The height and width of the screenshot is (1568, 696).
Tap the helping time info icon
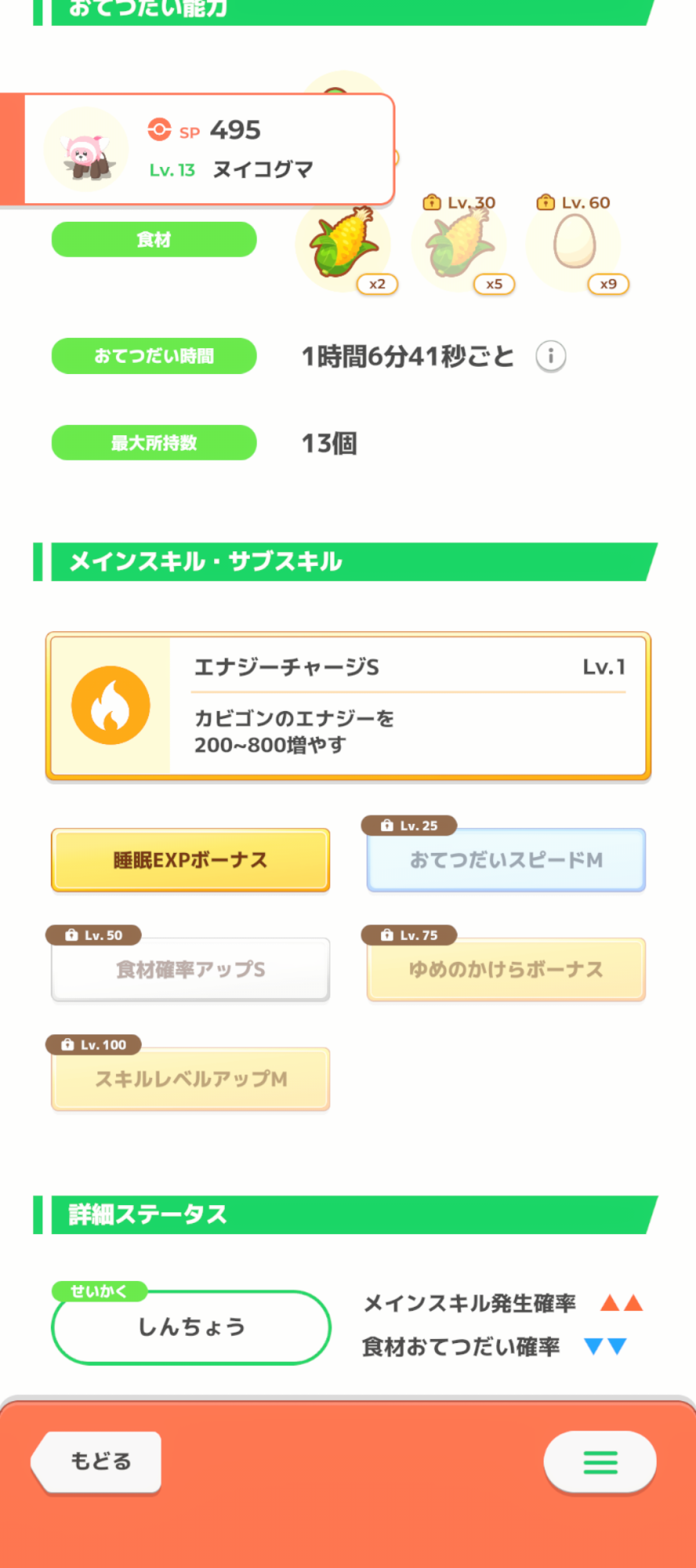[550, 357]
